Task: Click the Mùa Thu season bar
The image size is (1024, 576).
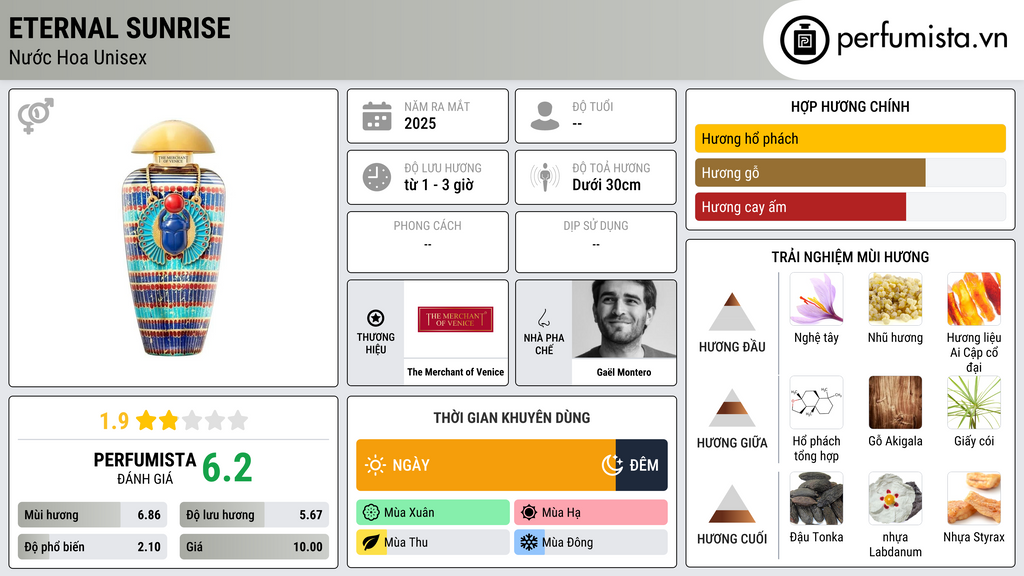Action: pos(433,543)
